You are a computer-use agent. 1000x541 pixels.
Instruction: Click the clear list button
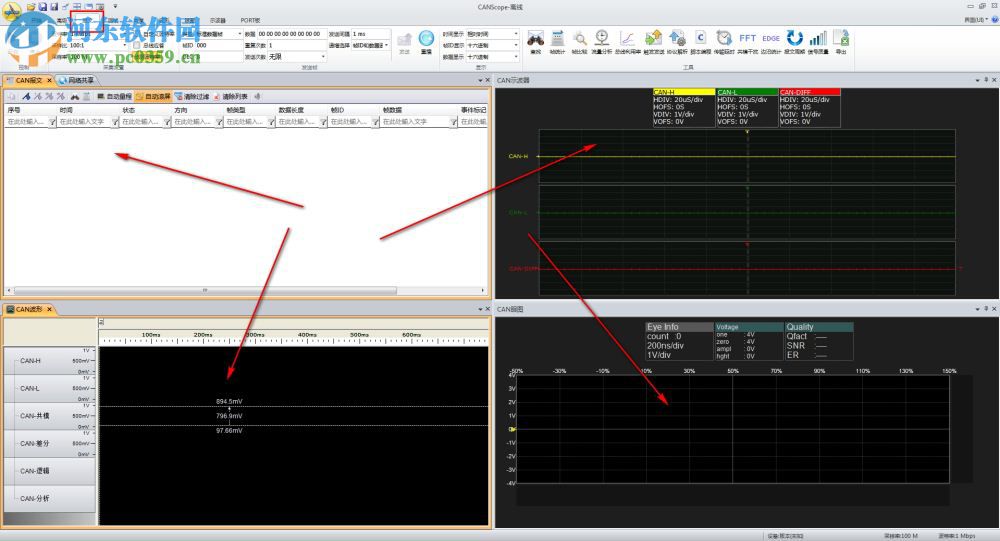[232, 96]
